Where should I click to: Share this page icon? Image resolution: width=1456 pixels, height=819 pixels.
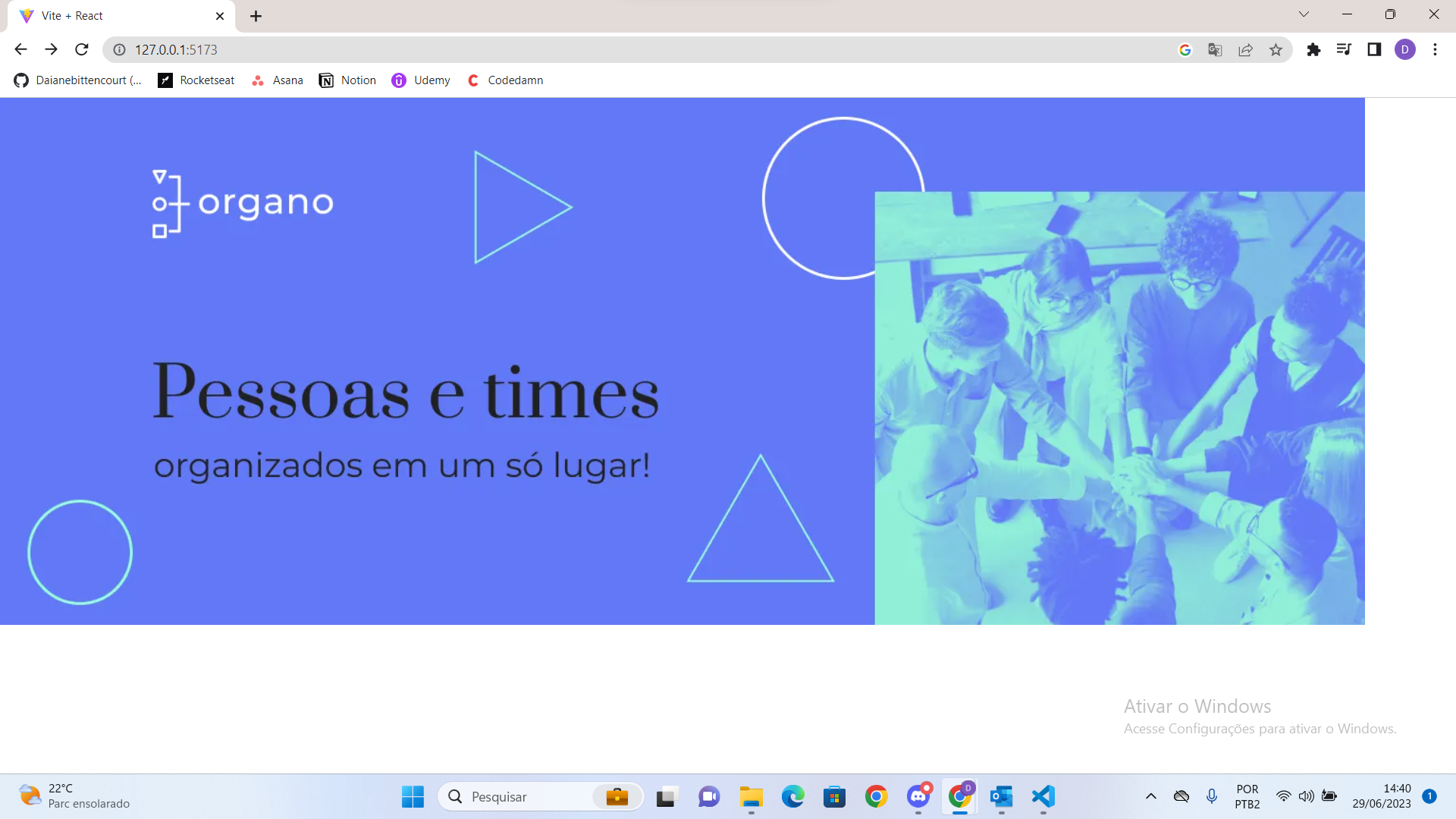pos(1245,49)
